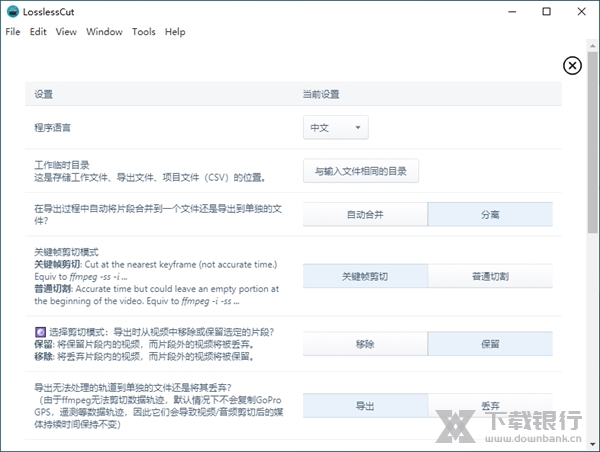The width and height of the screenshot is (600, 452).
Task: Click the LosslessCut app icon in title bar
Action: tap(13, 11)
